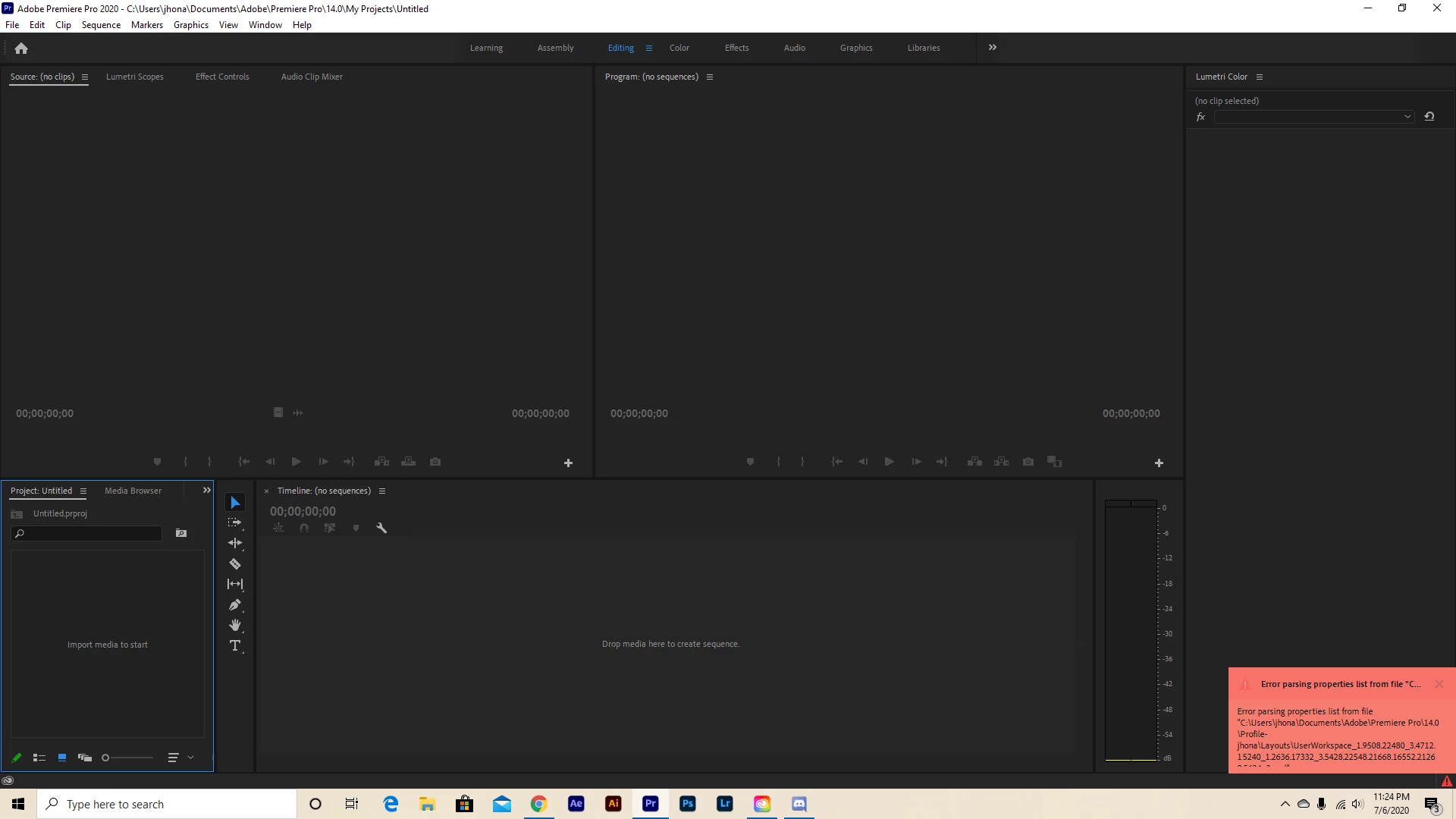Select the Razor tool
Screen dimensions: 1456x819
(x=235, y=564)
